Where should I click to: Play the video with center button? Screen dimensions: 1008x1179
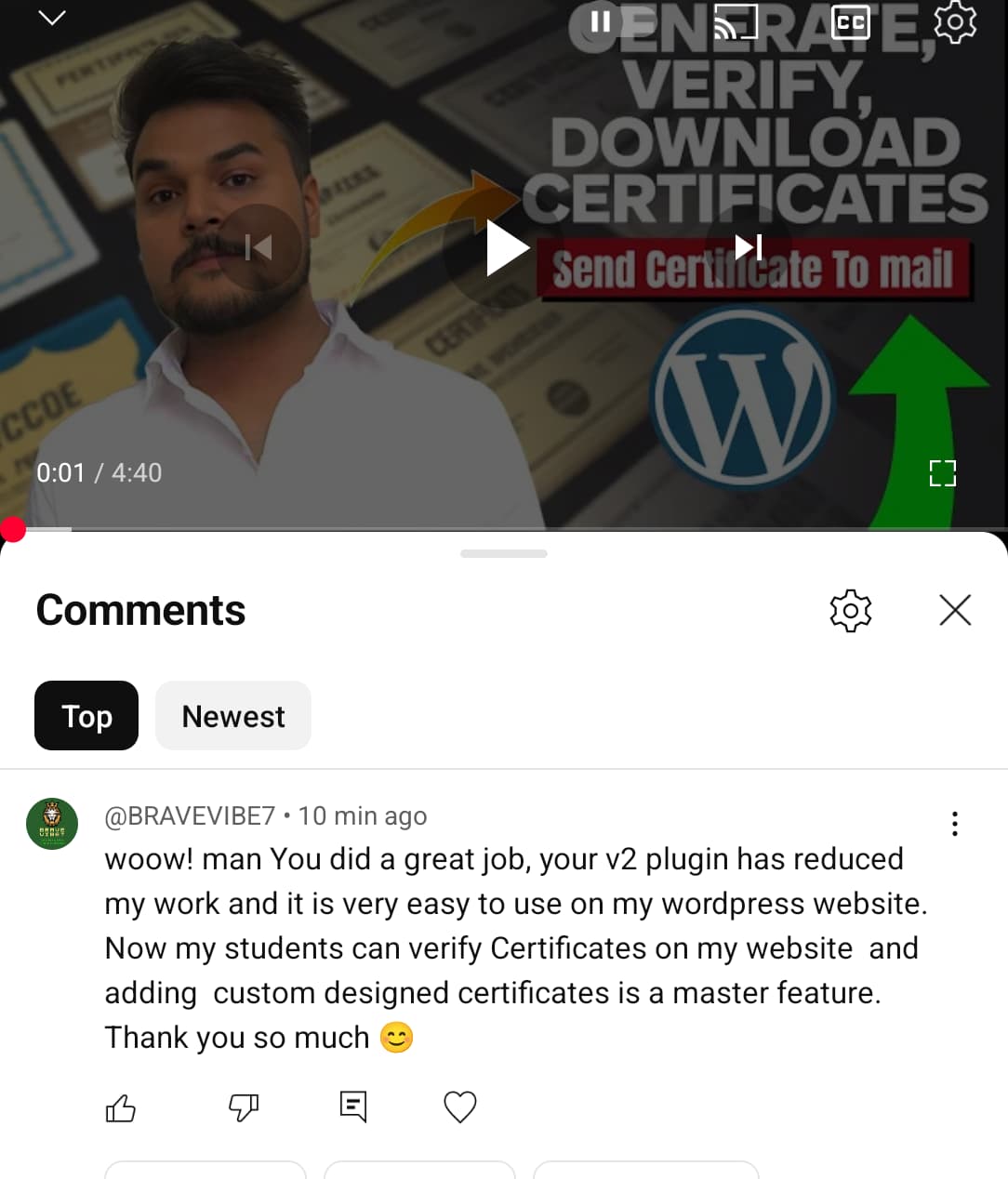point(506,248)
